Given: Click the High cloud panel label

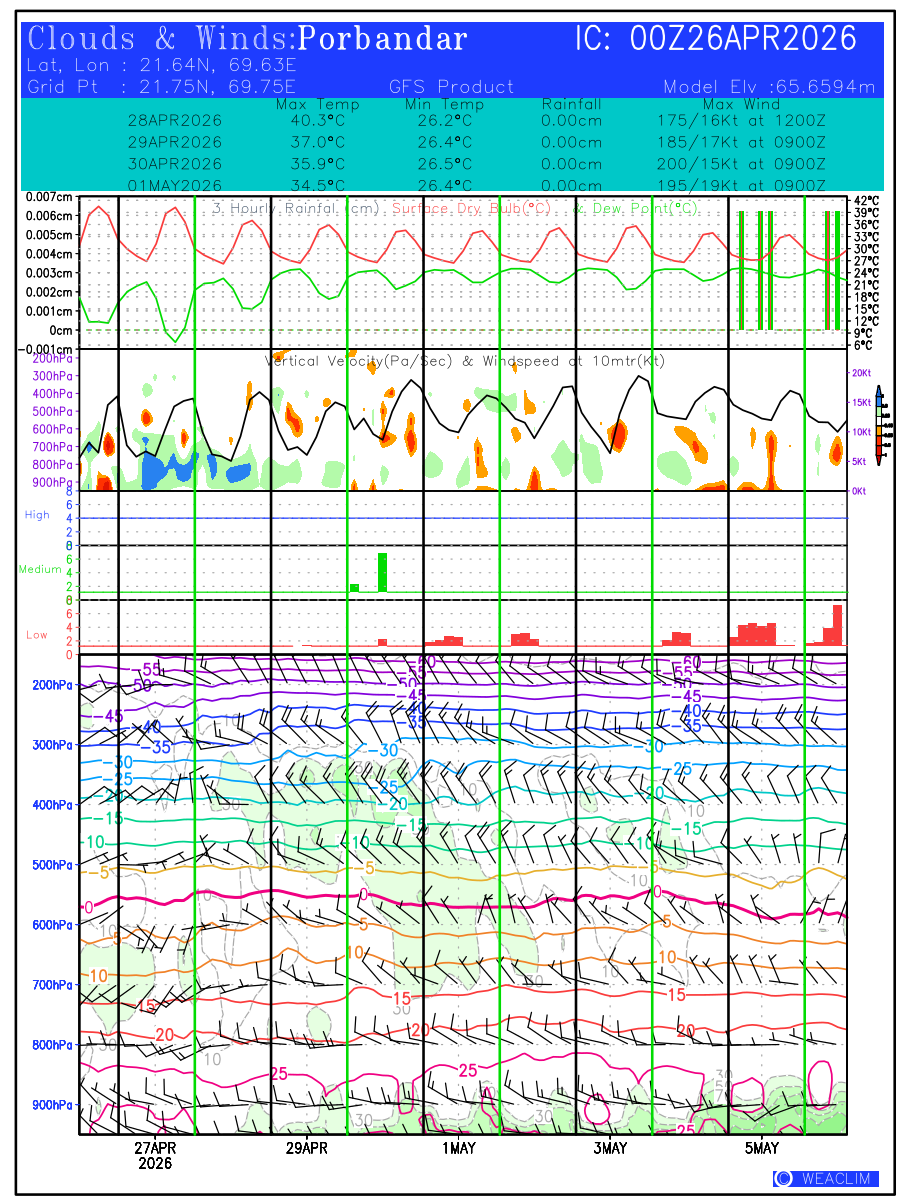Looking at the screenshot, I should click(x=37, y=515).
